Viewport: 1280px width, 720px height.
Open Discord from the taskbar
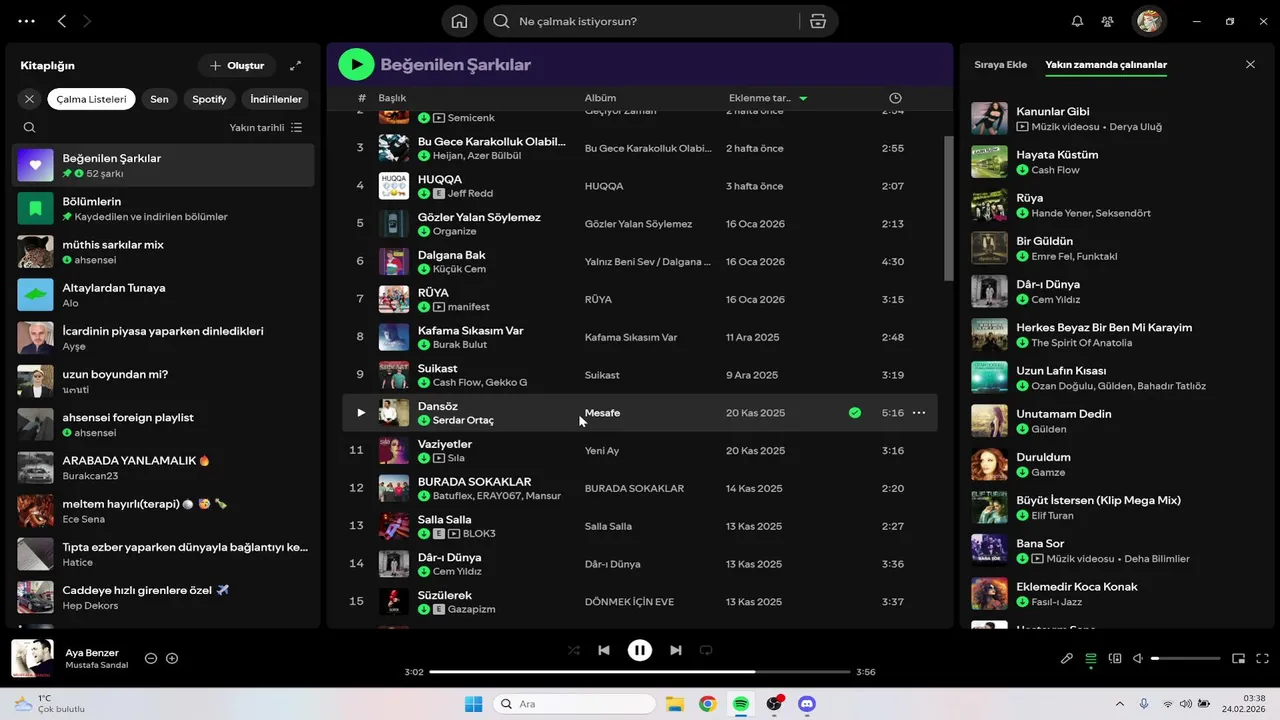pos(807,704)
